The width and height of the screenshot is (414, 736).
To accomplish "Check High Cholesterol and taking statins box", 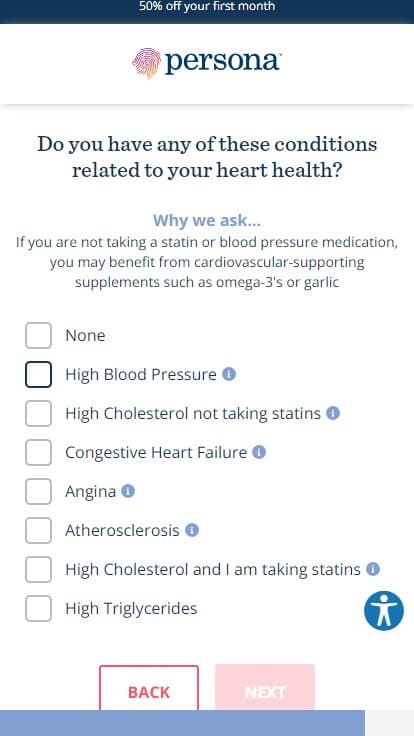I will point(38,569).
